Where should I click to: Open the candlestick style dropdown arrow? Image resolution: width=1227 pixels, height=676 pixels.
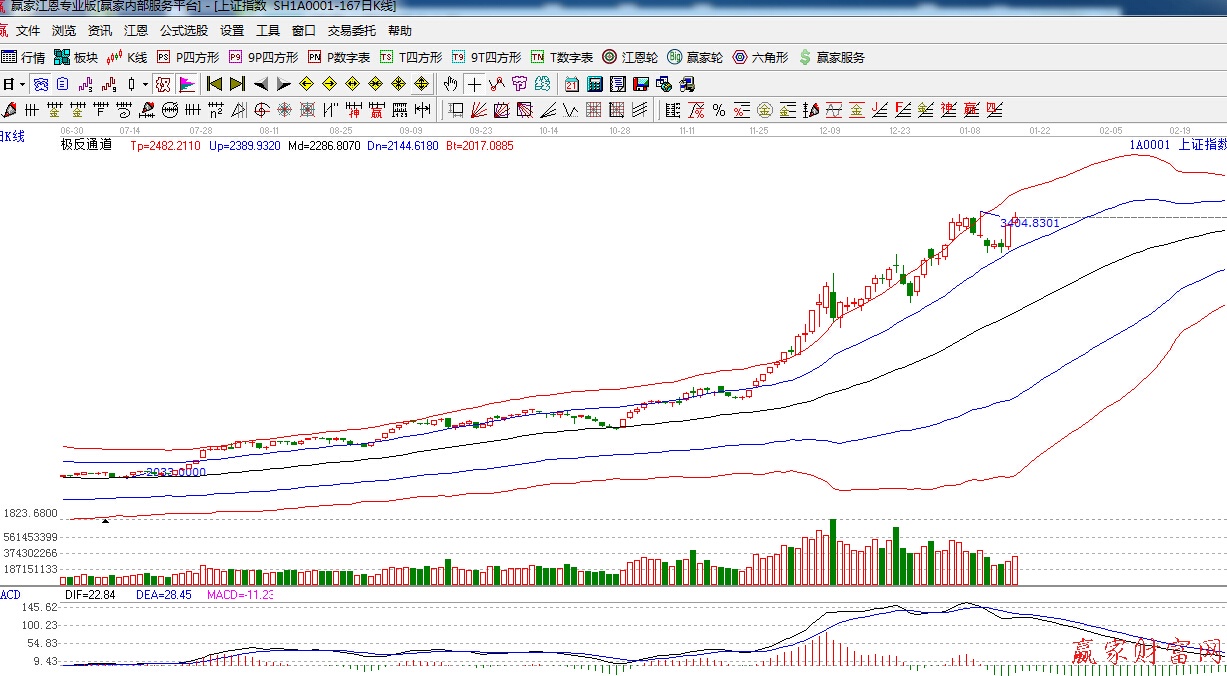pos(144,84)
